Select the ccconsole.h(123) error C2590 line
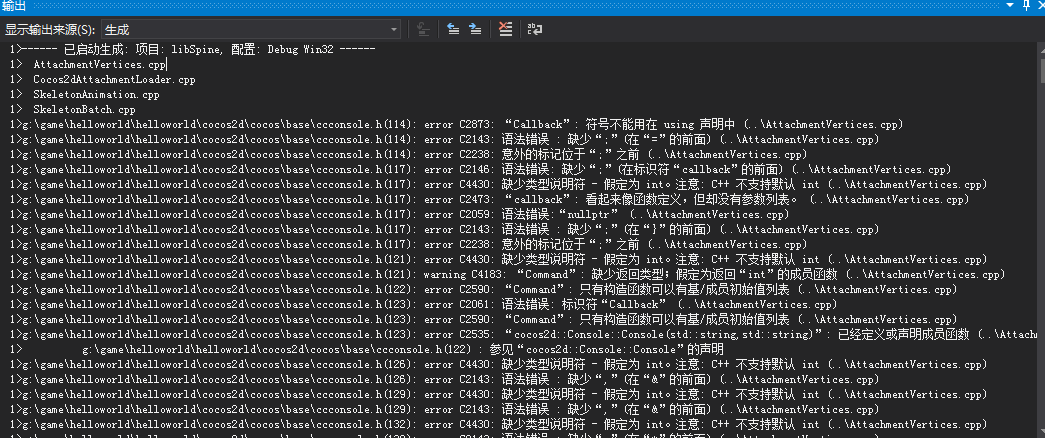Screen dimensions: 1045x438 tap(485, 319)
